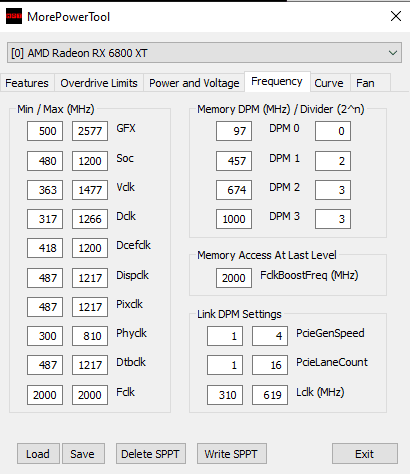Viewport: 410px width, 474px height.
Task: Open the Overdrive Limits tab
Action: pyautogui.click(x=99, y=83)
